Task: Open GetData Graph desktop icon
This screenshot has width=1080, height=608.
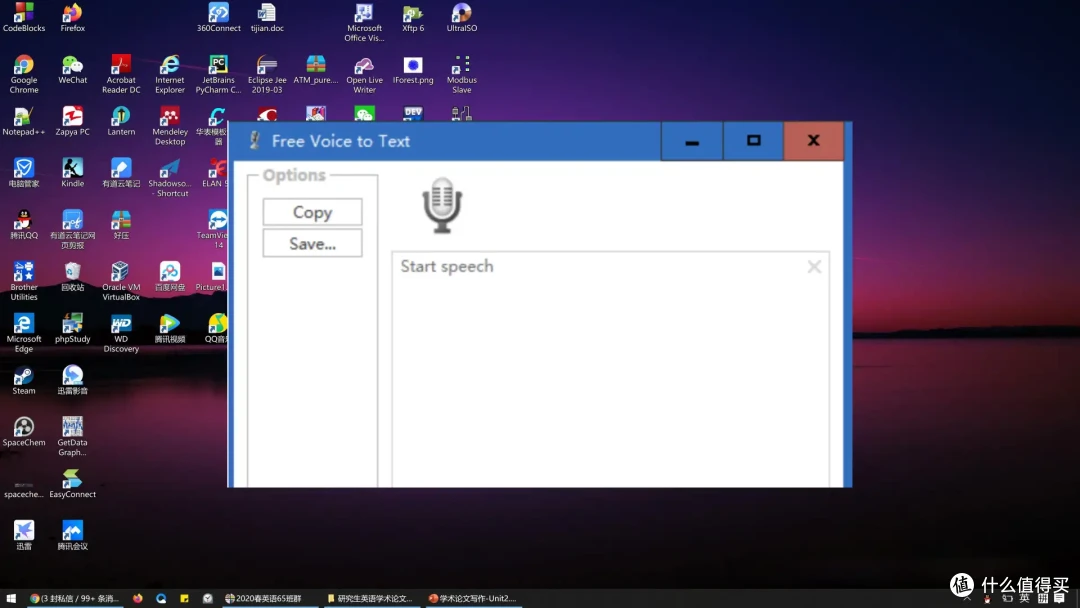Action: coord(72,437)
